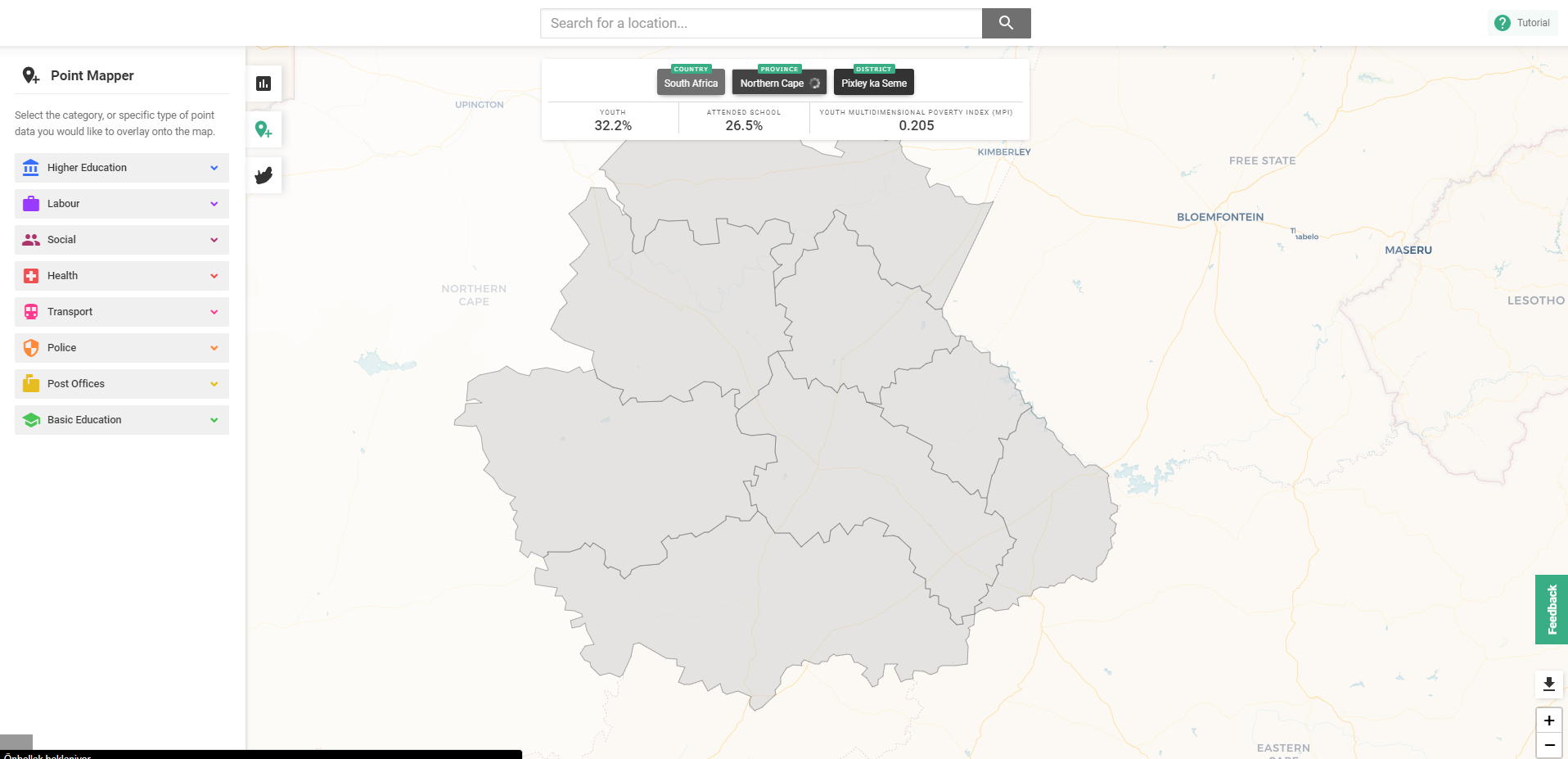The width and height of the screenshot is (1568, 759).
Task: Select the Pixley ka Seme district tag
Action: click(873, 82)
